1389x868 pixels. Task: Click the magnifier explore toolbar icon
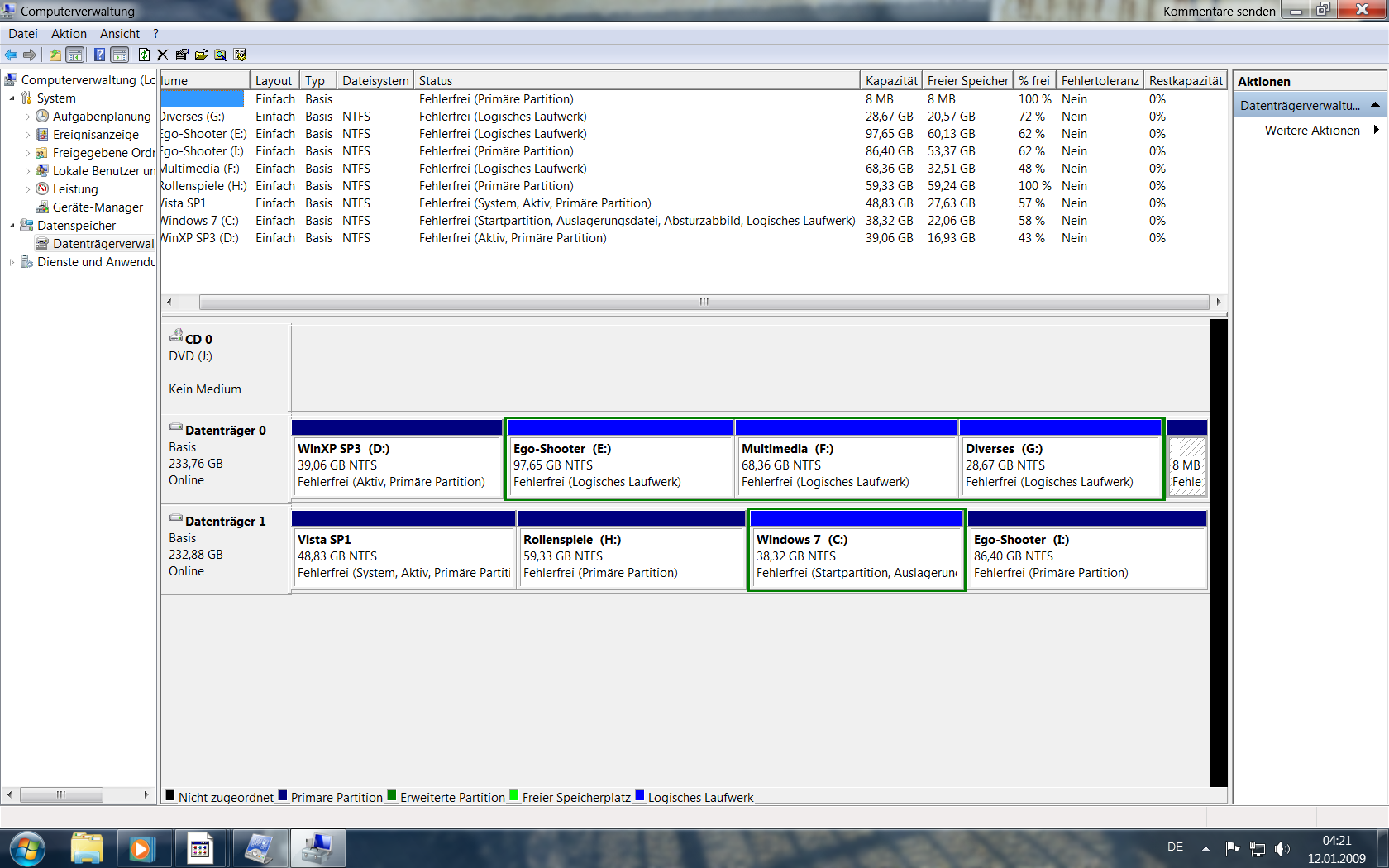[x=220, y=55]
